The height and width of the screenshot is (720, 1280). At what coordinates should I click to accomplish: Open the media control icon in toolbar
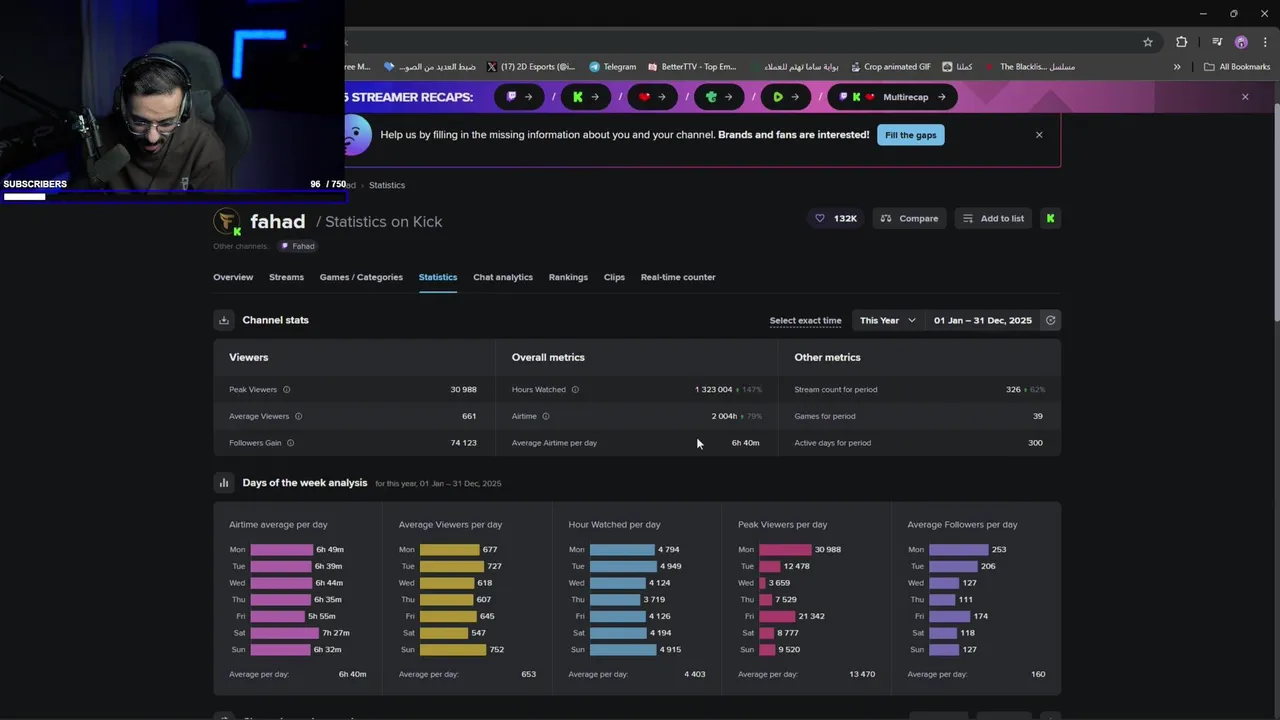click(x=1217, y=42)
